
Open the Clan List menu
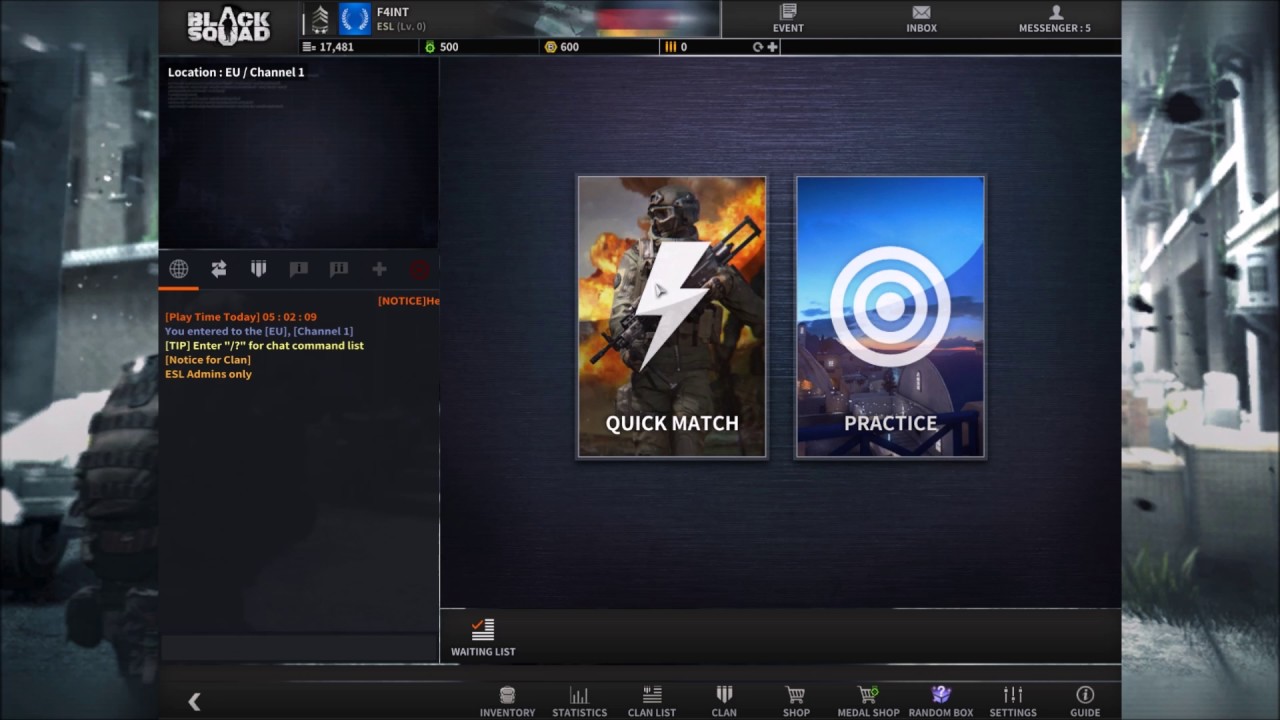tap(651, 700)
